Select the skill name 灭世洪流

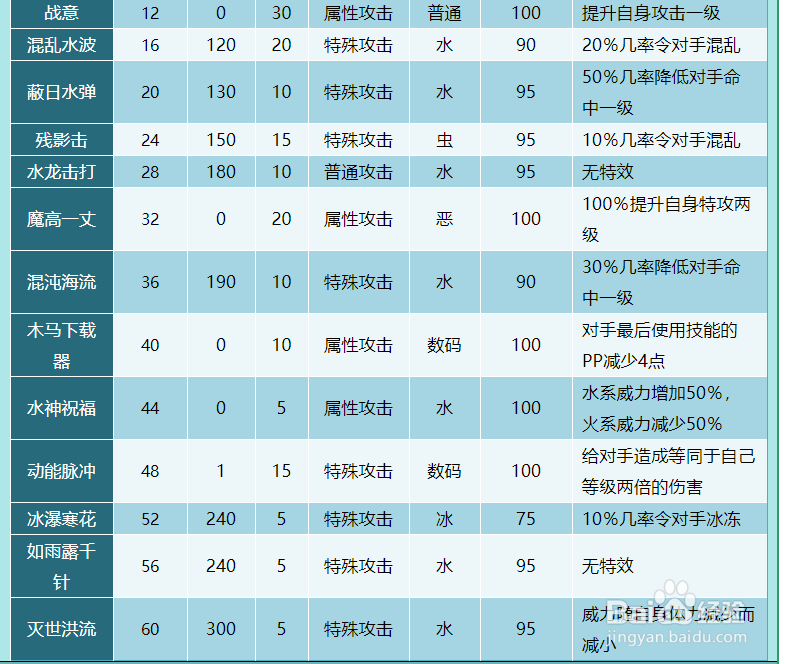coord(61,629)
